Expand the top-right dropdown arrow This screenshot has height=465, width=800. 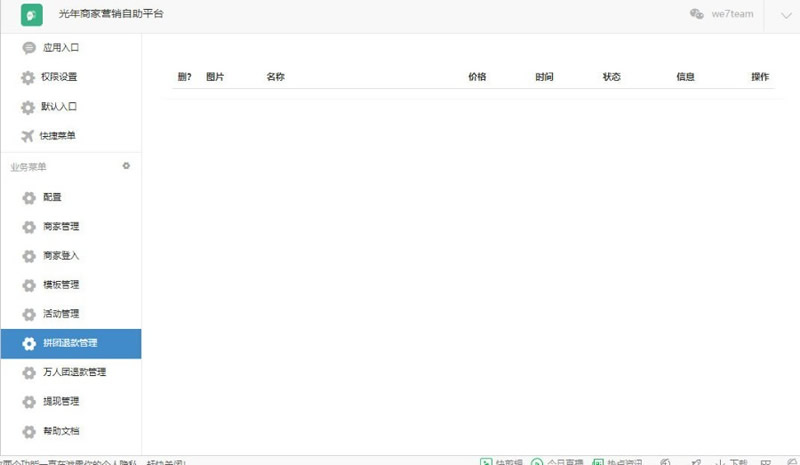point(783,15)
